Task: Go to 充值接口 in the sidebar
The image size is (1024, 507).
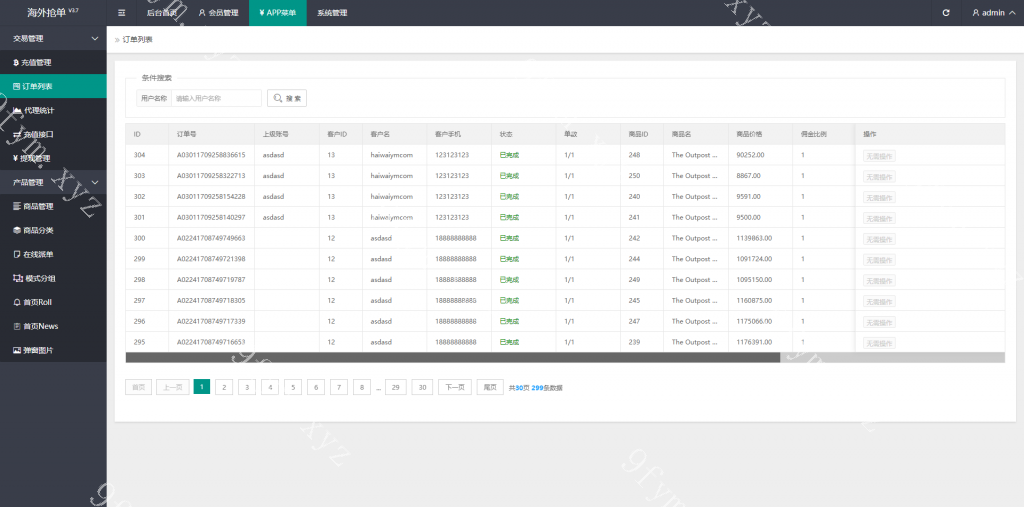Action: [x=53, y=135]
